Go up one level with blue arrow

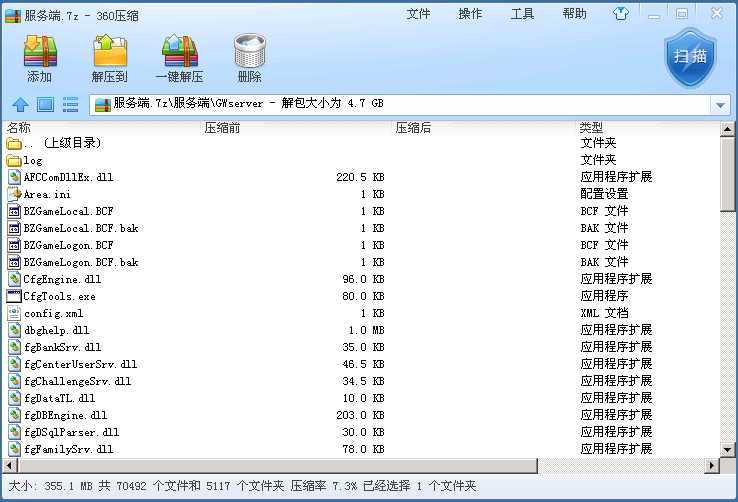pos(20,104)
